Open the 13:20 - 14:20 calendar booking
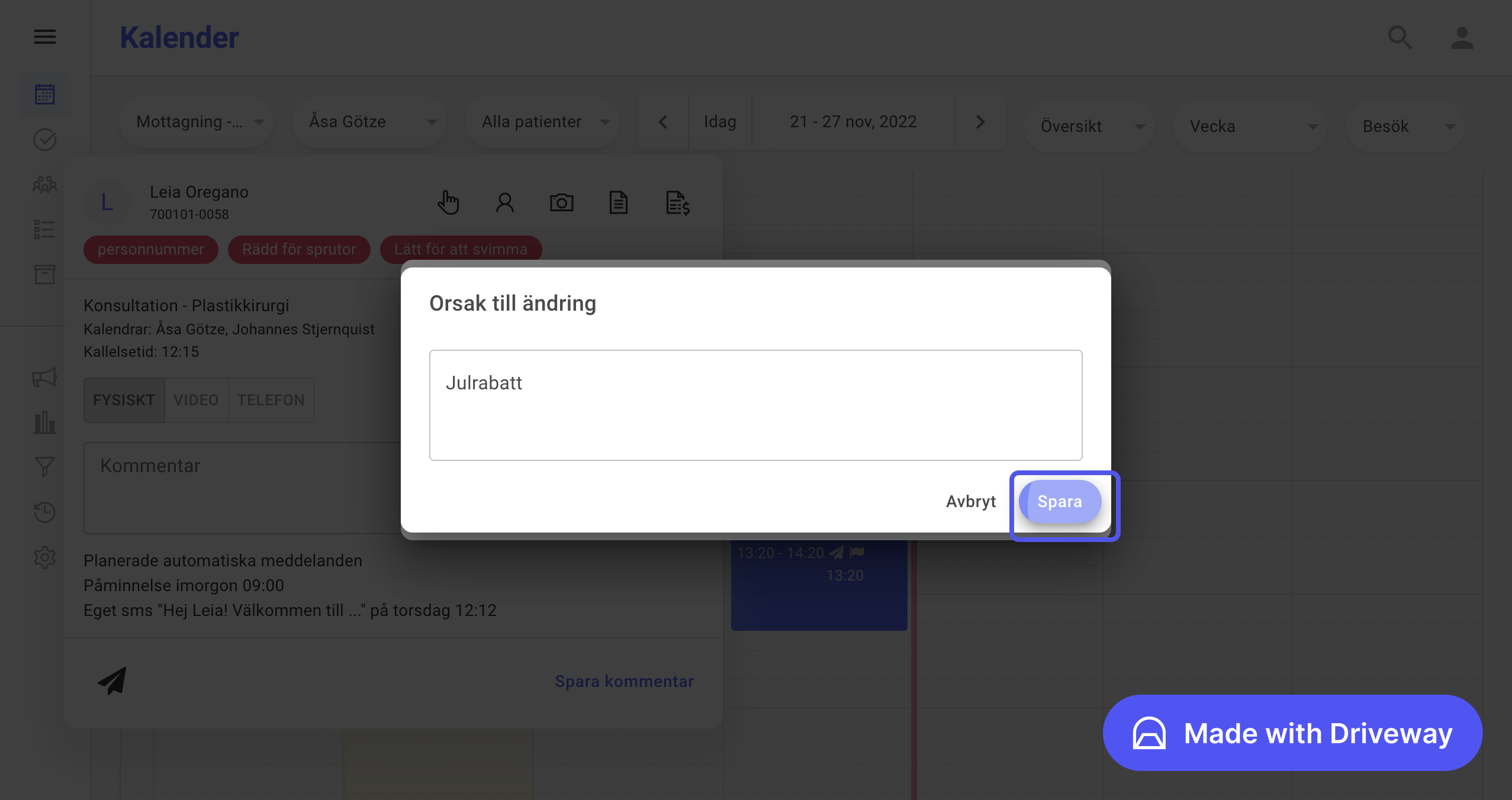 [x=819, y=585]
